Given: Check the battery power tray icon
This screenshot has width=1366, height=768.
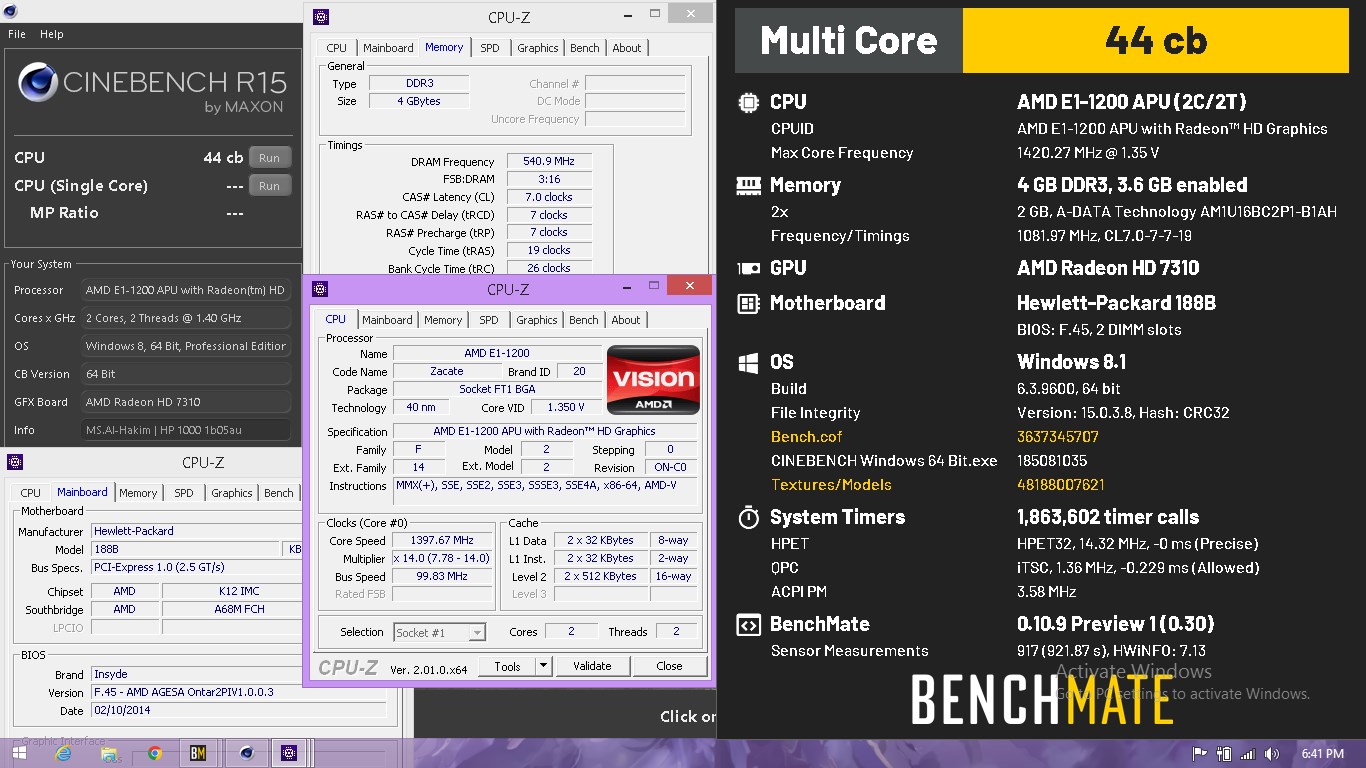Looking at the screenshot, I should pyautogui.click(x=1224, y=754).
